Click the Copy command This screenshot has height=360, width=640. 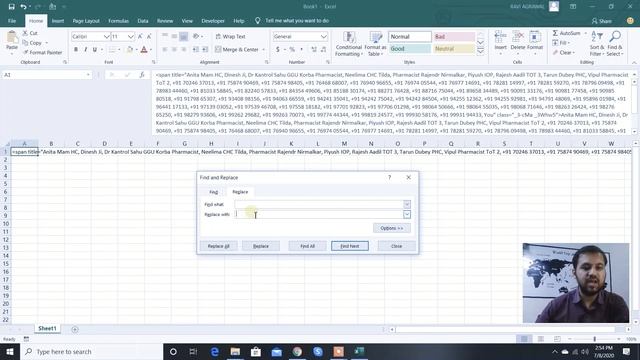tap(32, 43)
